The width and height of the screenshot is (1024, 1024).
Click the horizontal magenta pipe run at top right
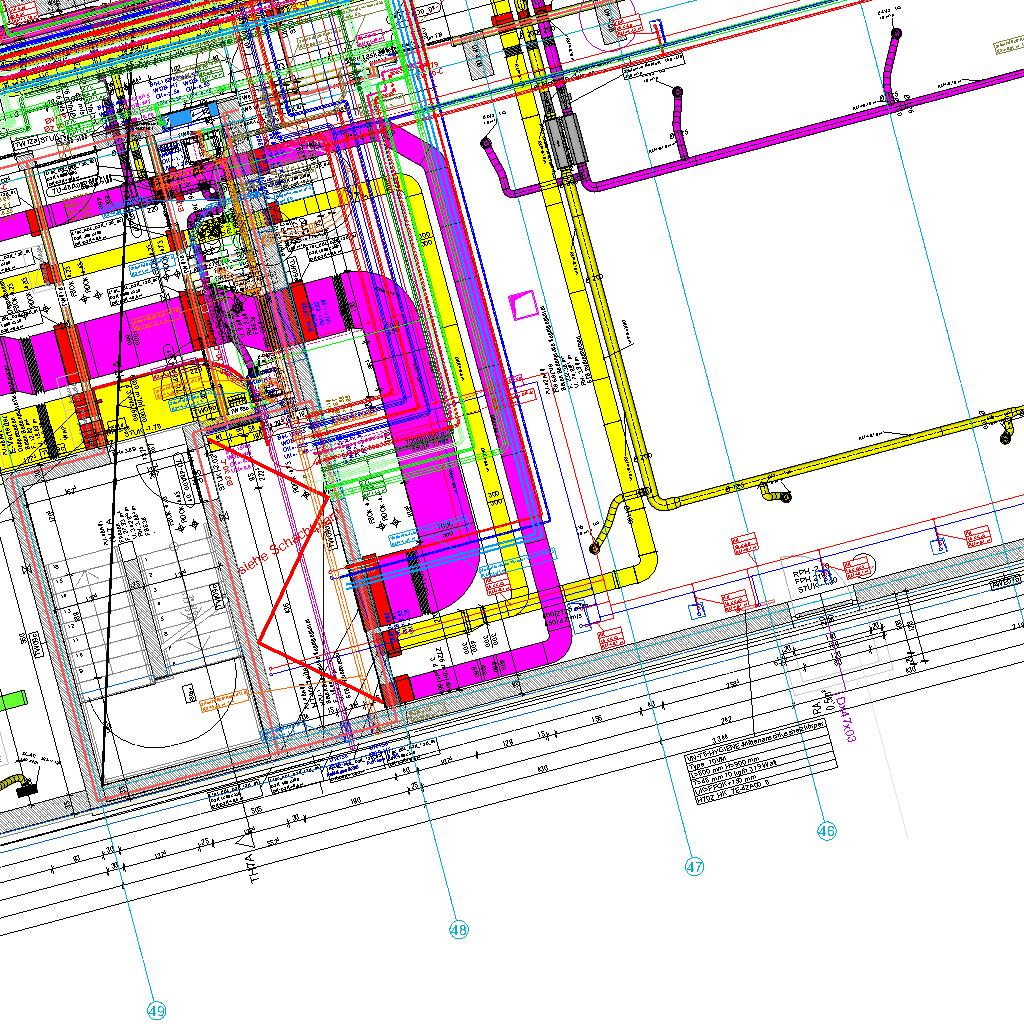(x=800, y=130)
